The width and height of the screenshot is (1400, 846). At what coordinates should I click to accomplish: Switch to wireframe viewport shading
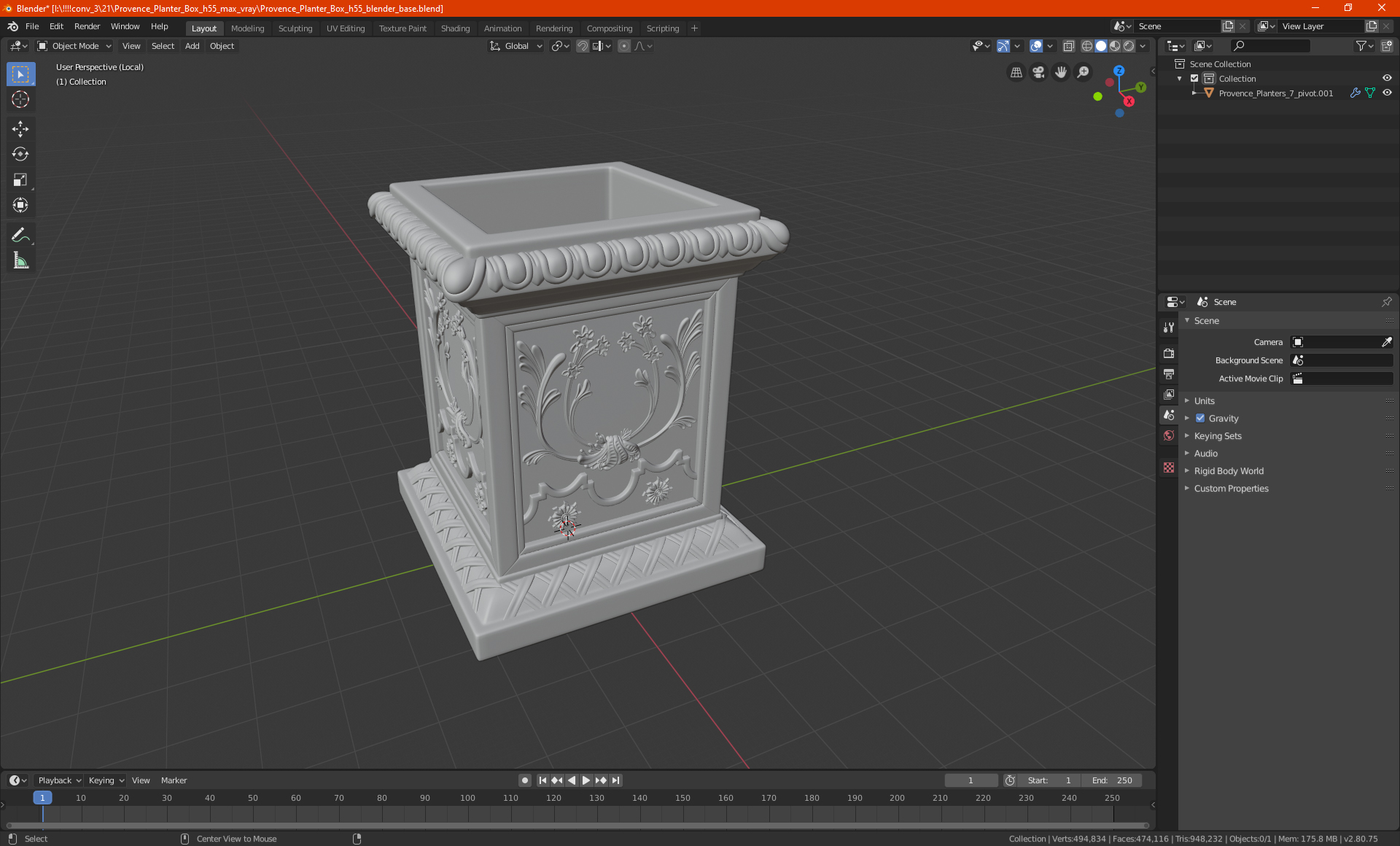pyautogui.click(x=1087, y=46)
